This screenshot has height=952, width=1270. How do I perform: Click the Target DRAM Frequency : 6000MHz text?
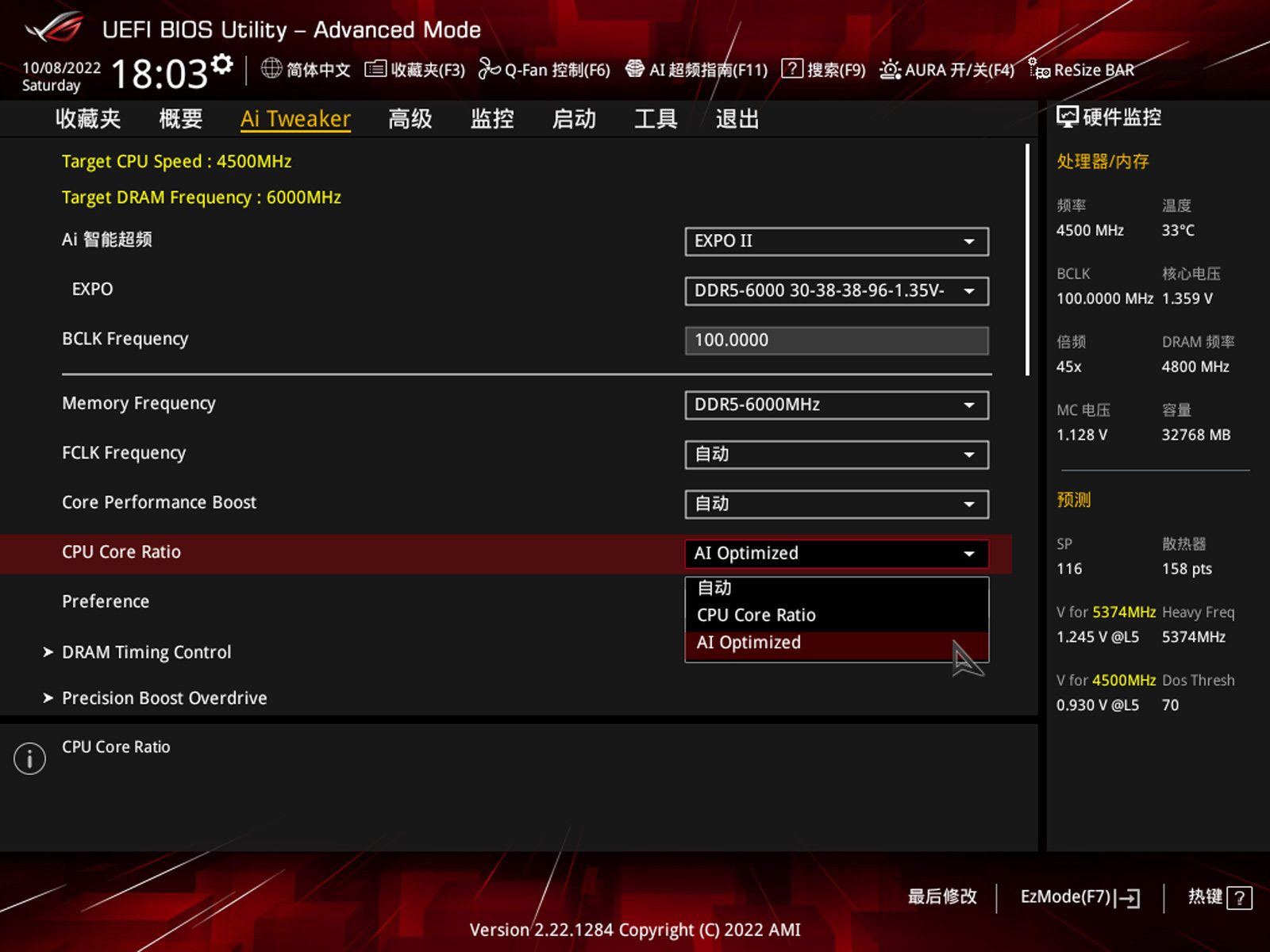(x=202, y=198)
